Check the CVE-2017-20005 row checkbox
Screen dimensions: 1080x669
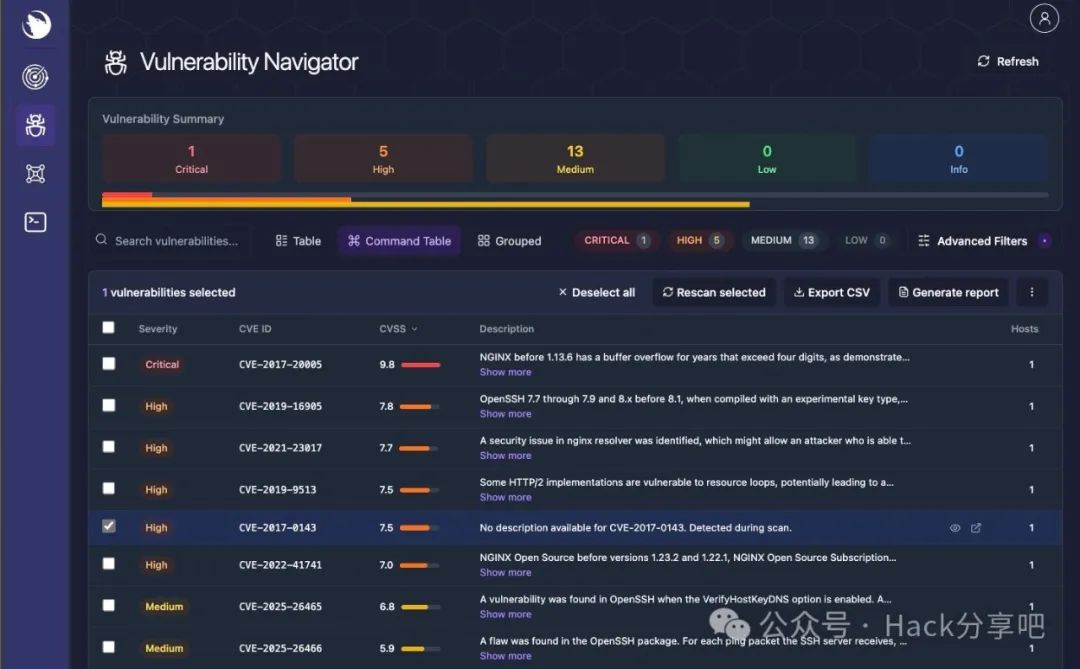[x=109, y=364]
